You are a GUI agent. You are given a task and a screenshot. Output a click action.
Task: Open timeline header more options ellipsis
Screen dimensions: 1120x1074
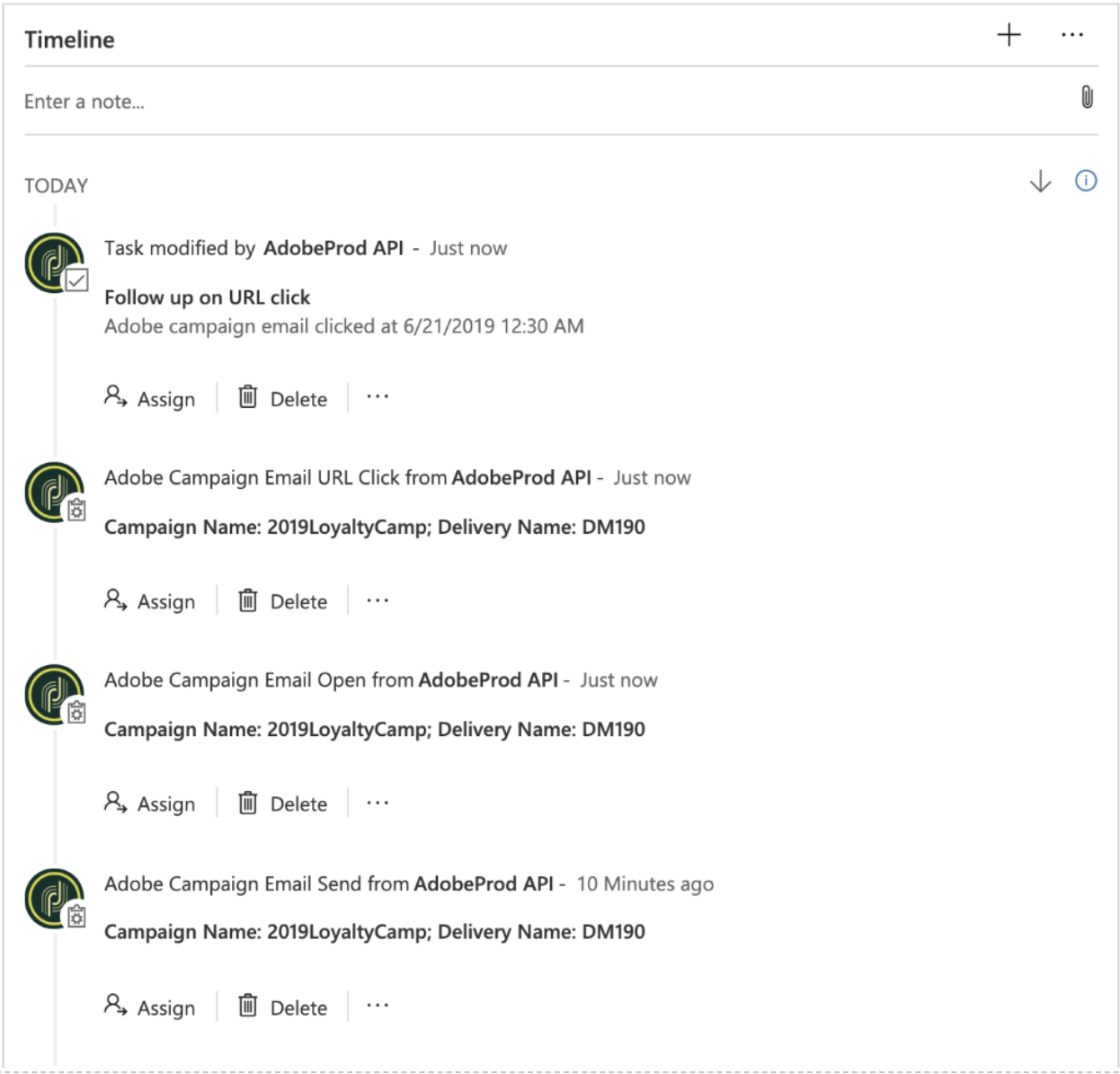(x=1072, y=35)
